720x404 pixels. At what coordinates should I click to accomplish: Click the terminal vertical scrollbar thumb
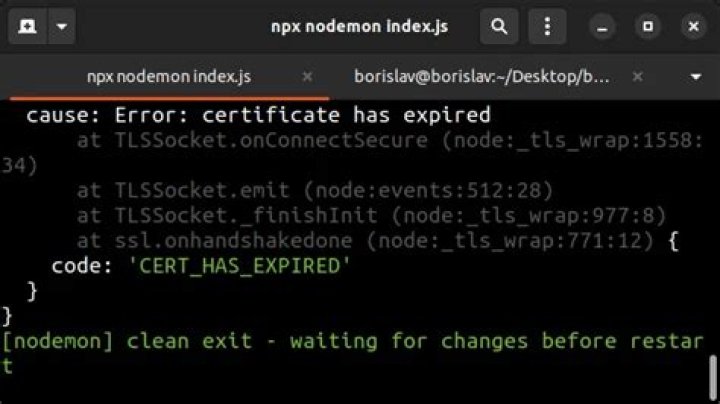click(713, 377)
